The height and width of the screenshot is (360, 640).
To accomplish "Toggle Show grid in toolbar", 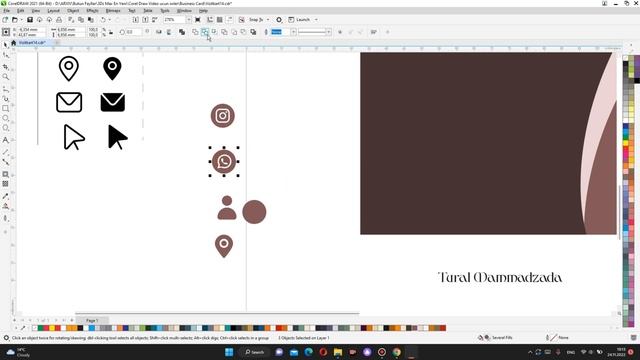I will click(x=220, y=20).
